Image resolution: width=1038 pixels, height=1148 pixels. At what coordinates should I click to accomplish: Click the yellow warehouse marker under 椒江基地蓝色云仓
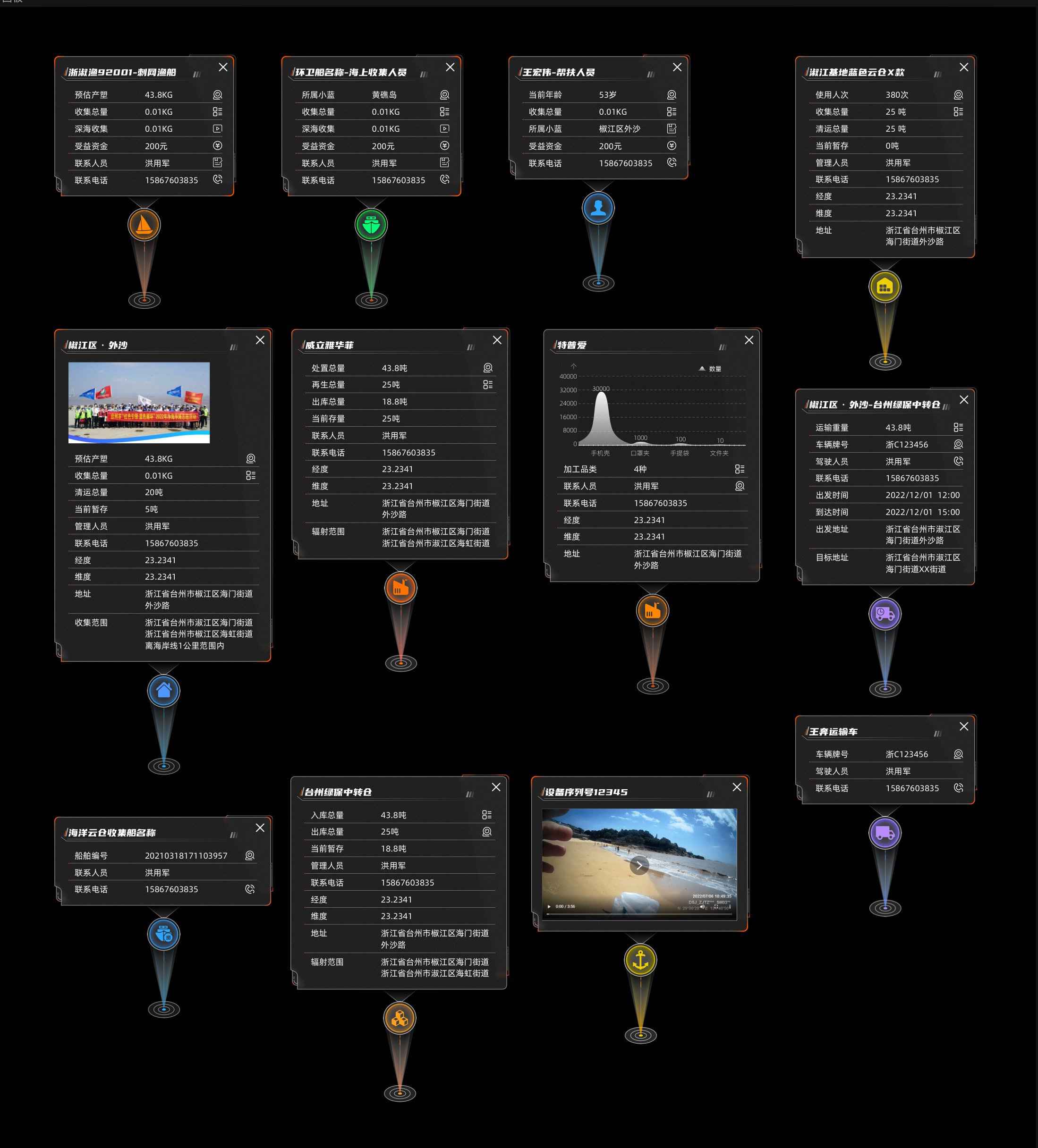tap(885, 287)
